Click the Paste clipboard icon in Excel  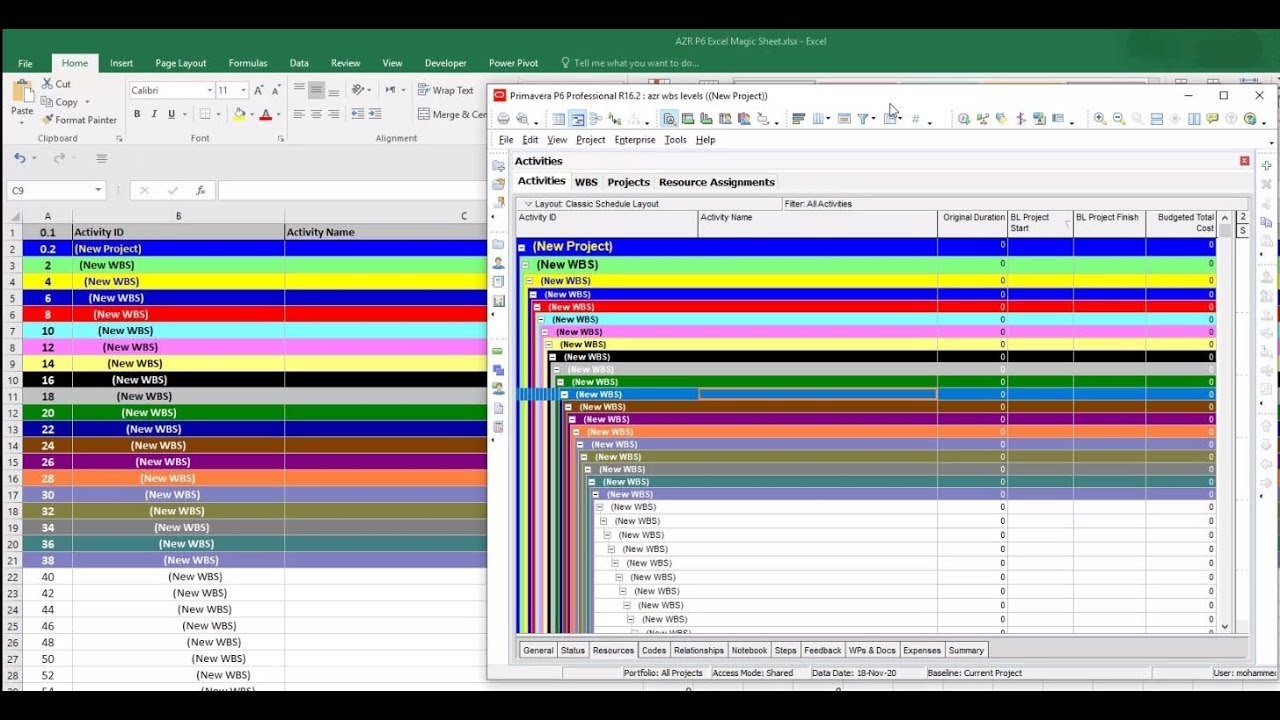(22, 92)
